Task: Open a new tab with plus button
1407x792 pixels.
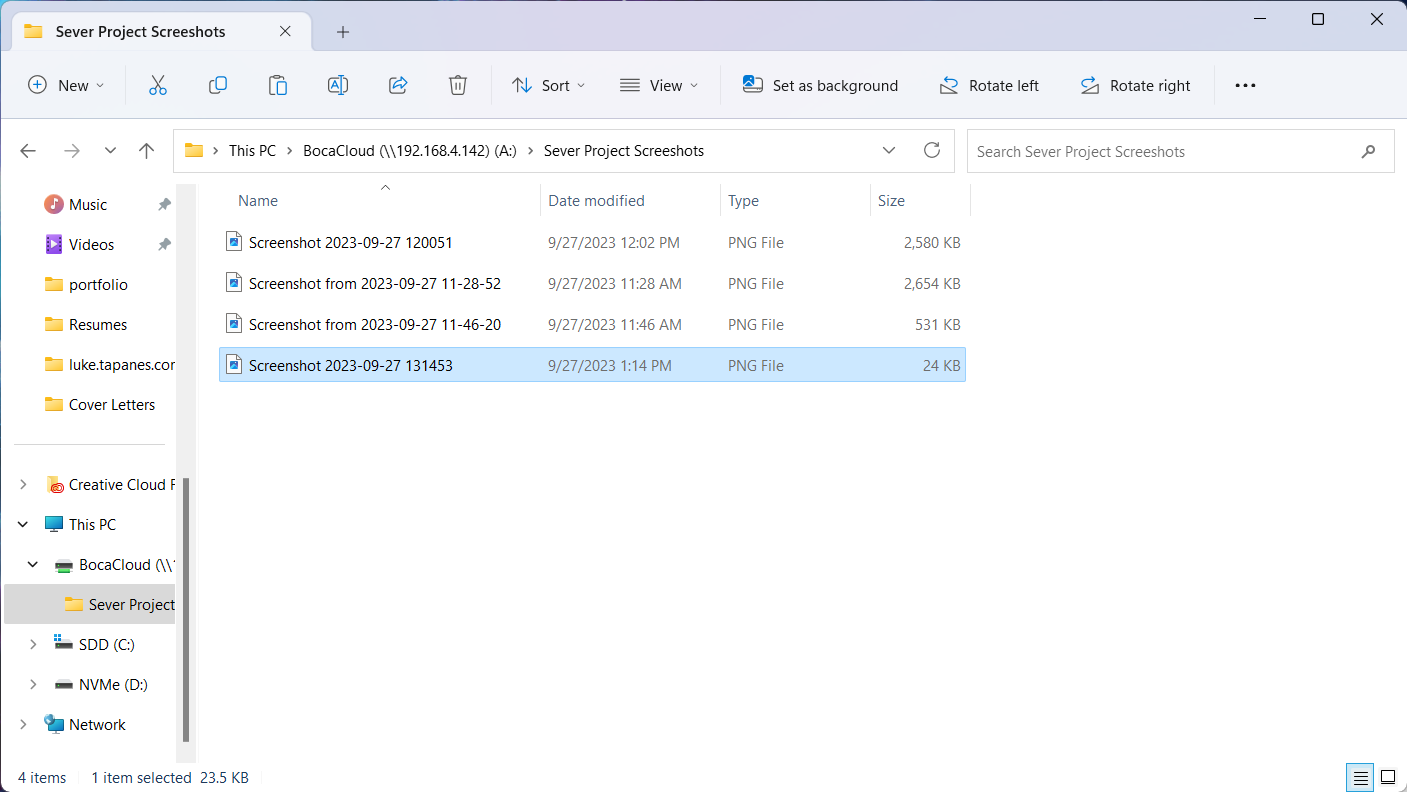Action: [x=343, y=32]
